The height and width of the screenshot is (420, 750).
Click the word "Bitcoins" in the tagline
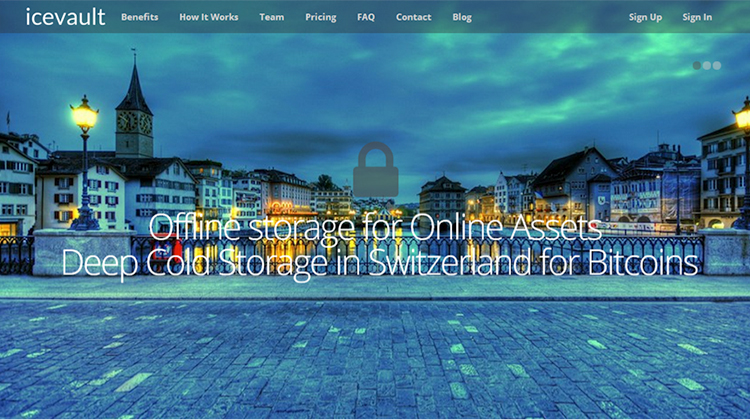(635, 262)
